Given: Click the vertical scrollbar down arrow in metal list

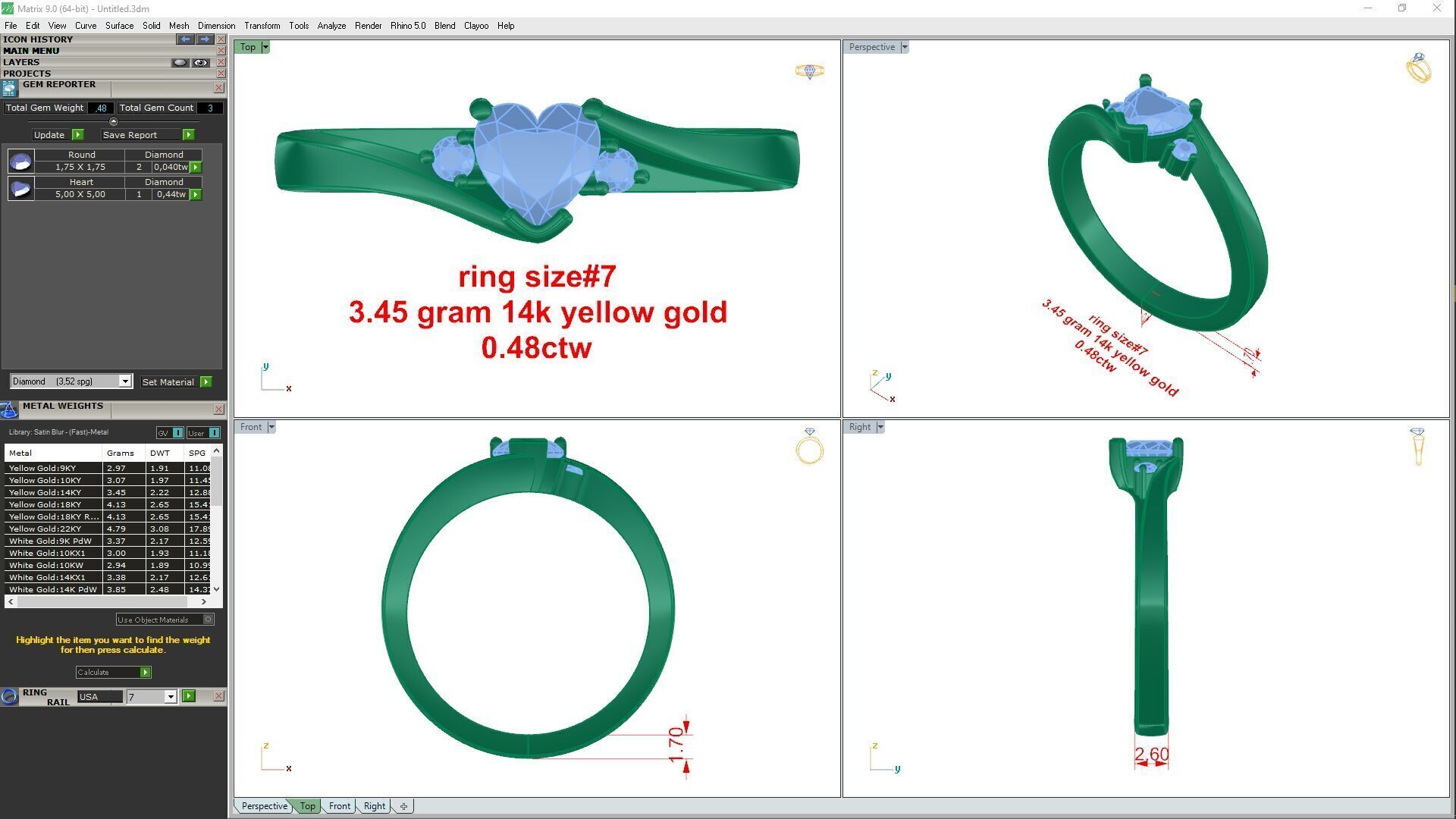Looking at the screenshot, I should coord(217,589).
